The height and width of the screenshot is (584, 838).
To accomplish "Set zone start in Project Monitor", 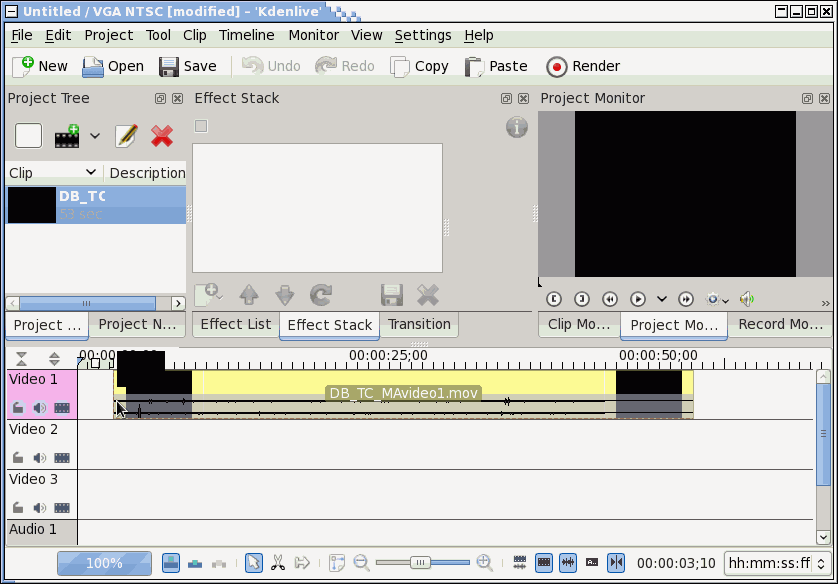I will pos(554,299).
